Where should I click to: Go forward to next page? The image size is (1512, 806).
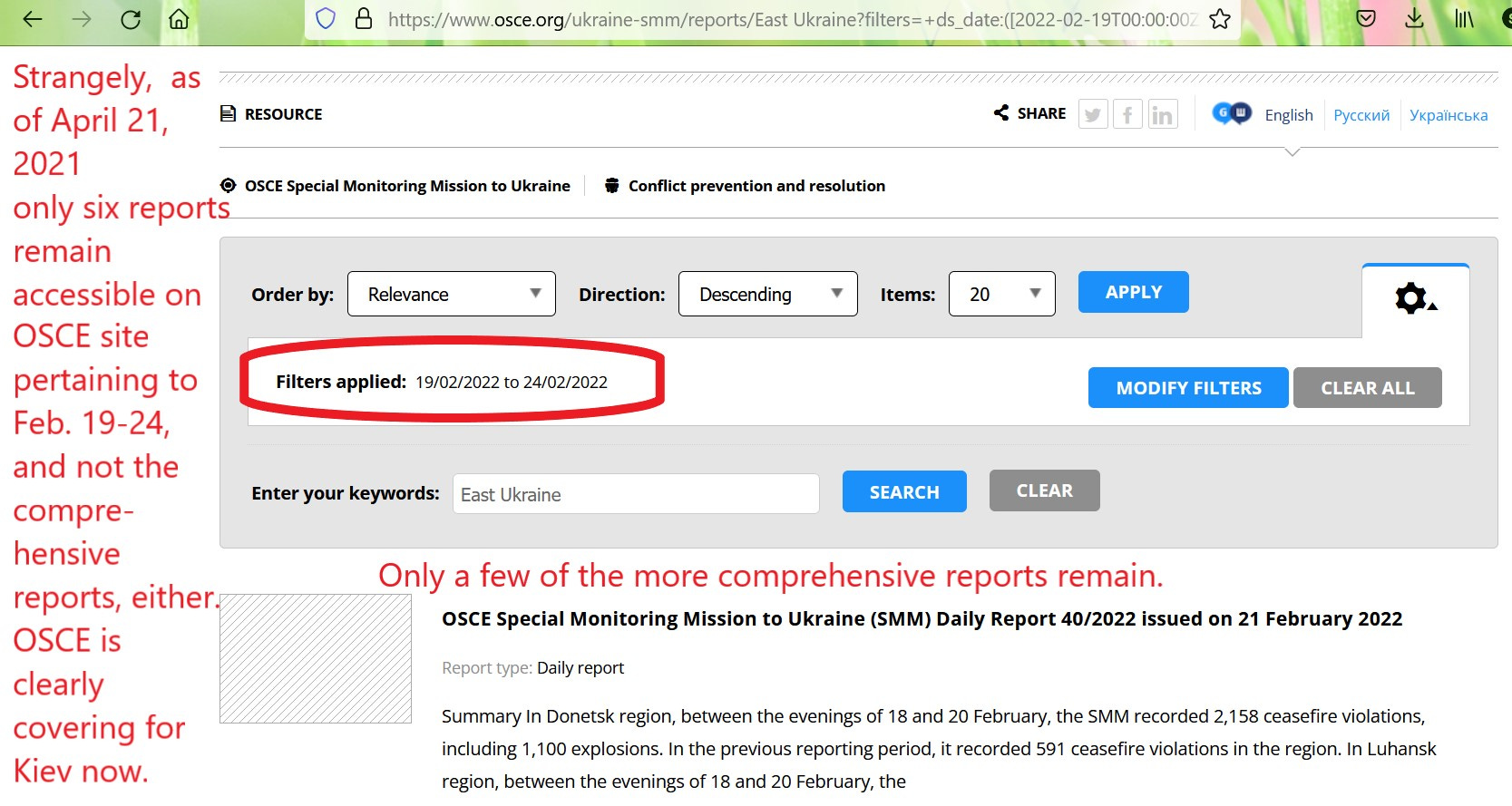[x=82, y=19]
